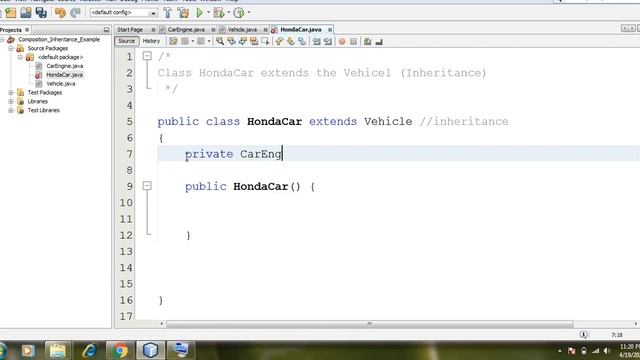Build project with the hammer icon
This screenshot has width=640, height=360.
pyautogui.click(x=168, y=13)
